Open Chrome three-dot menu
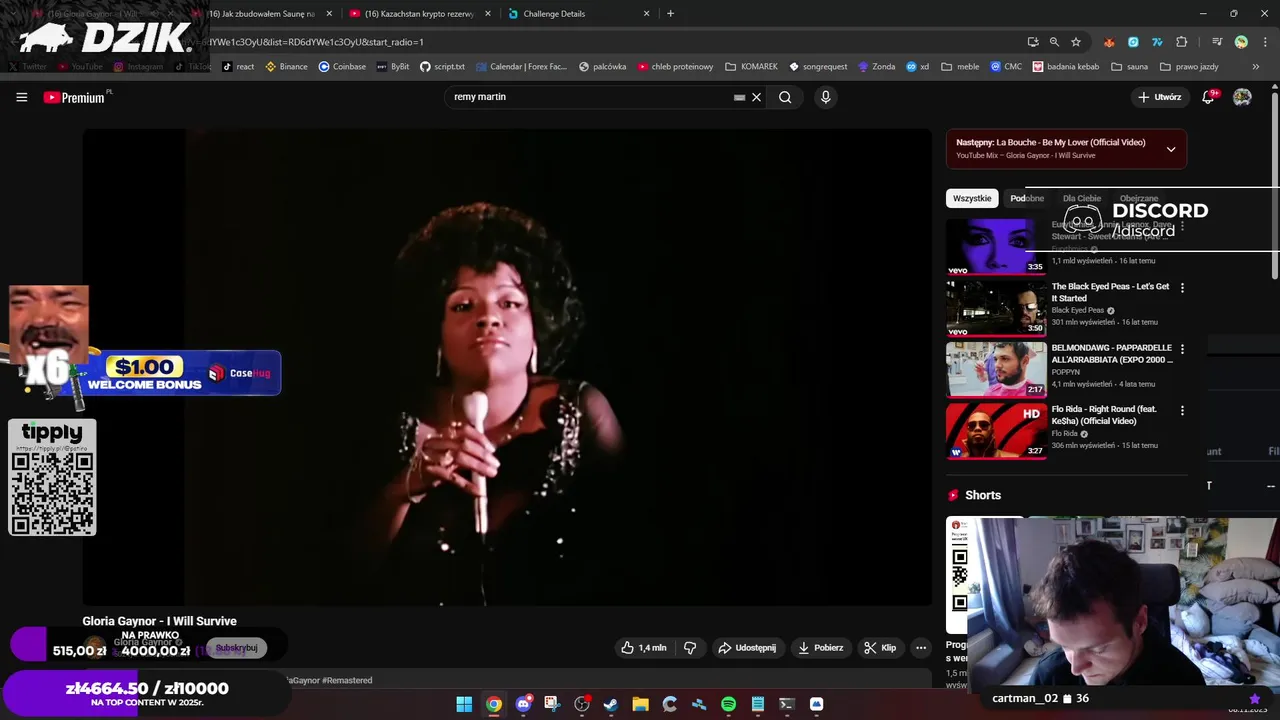1280x720 pixels. tap(1263, 42)
